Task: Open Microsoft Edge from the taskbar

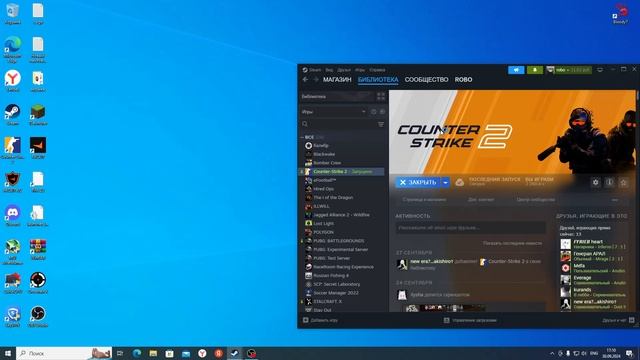Action: (x=137, y=353)
